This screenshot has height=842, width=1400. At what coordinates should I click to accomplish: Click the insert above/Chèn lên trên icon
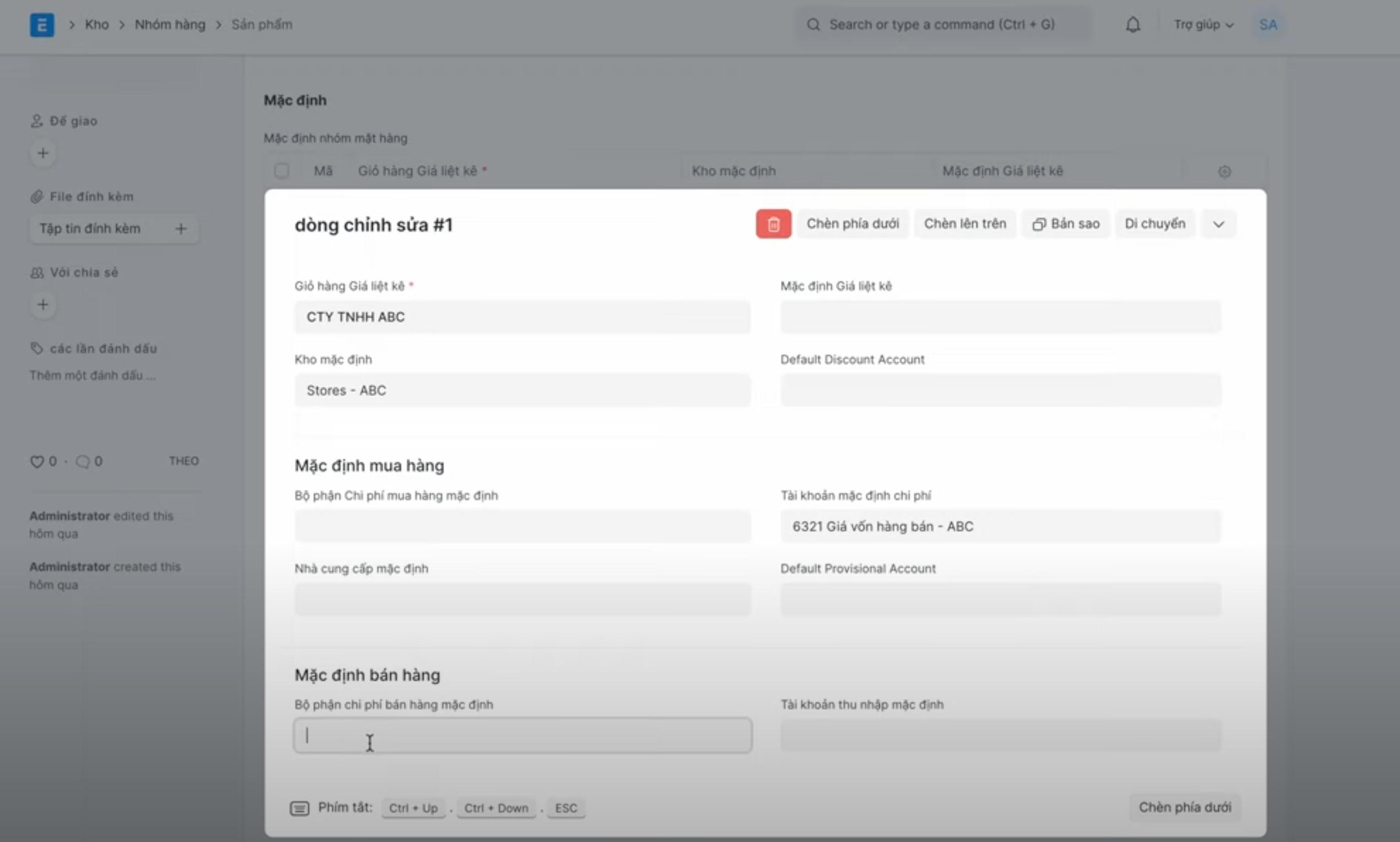click(x=964, y=223)
